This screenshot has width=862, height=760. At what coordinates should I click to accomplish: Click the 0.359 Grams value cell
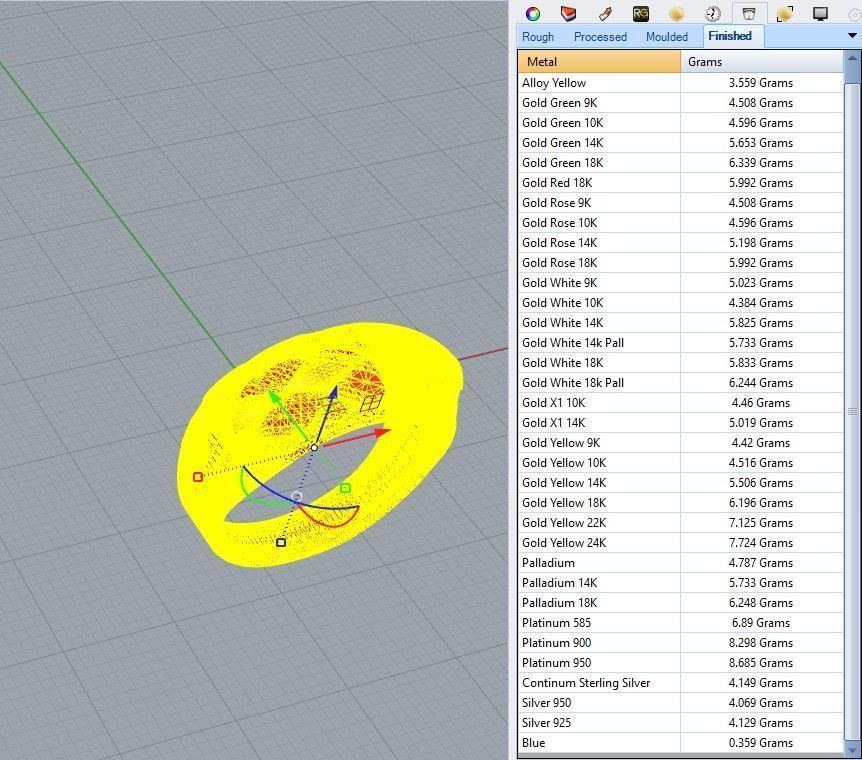click(x=761, y=743)
